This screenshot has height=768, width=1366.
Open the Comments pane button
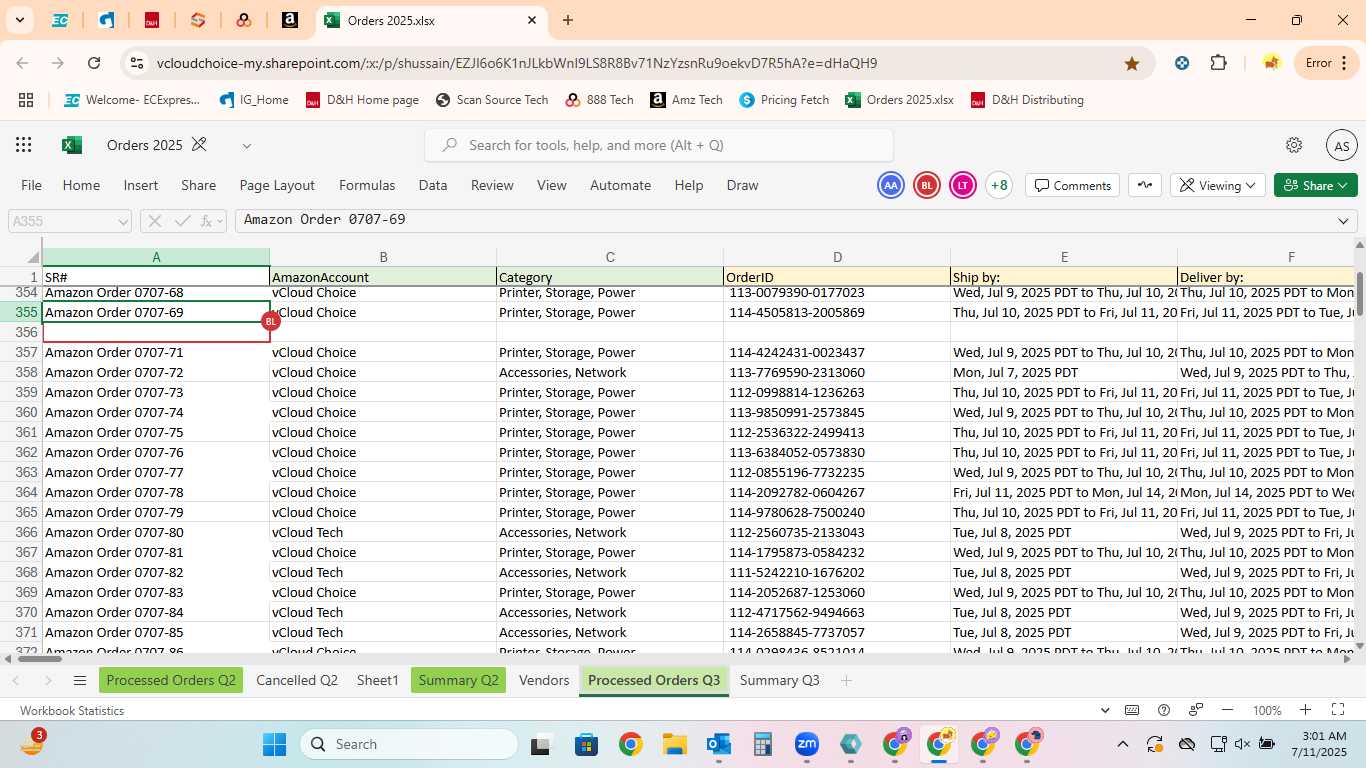click(1073, 185)
